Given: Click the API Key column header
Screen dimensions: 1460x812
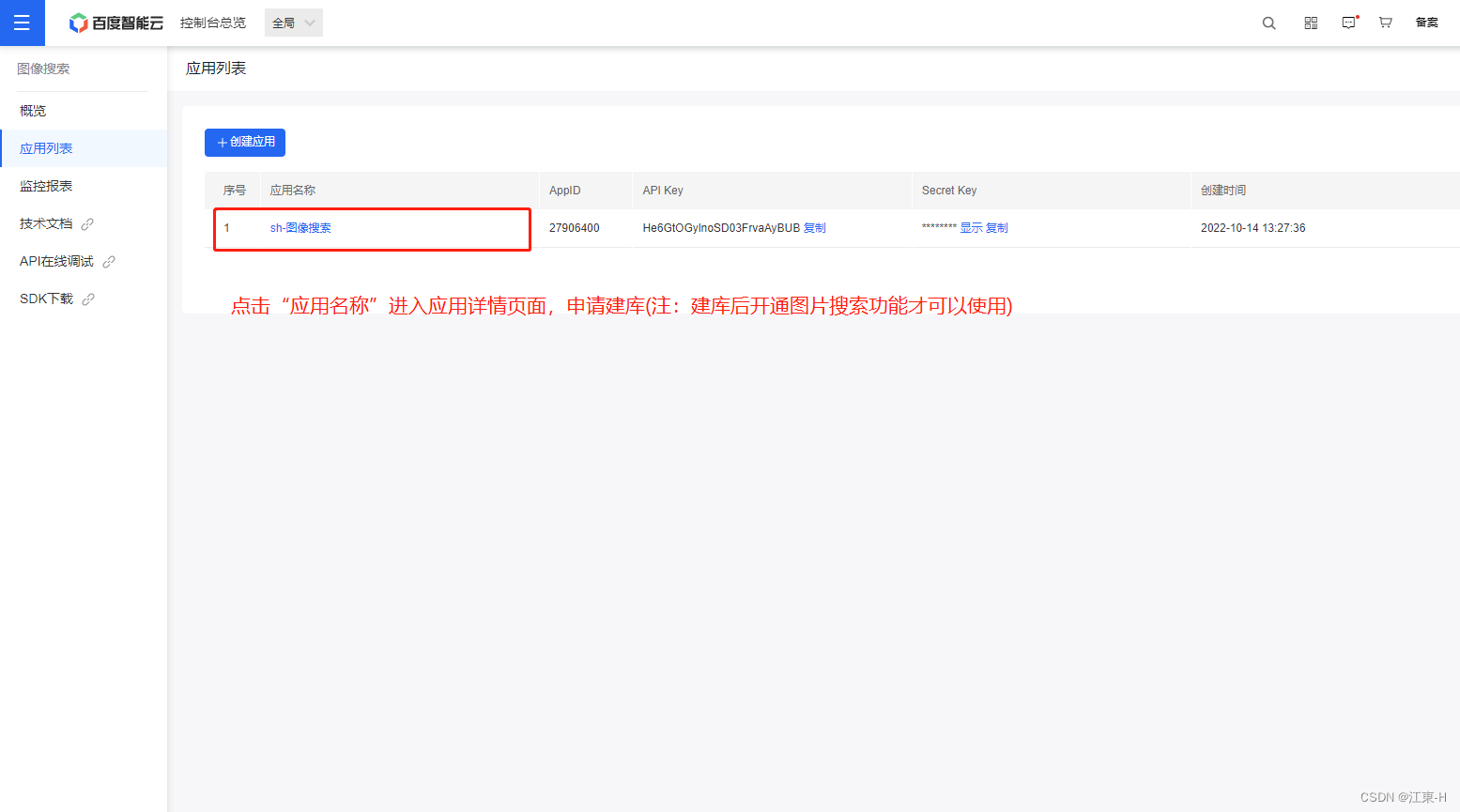Looking at the screenshot, I should (663, 191).
